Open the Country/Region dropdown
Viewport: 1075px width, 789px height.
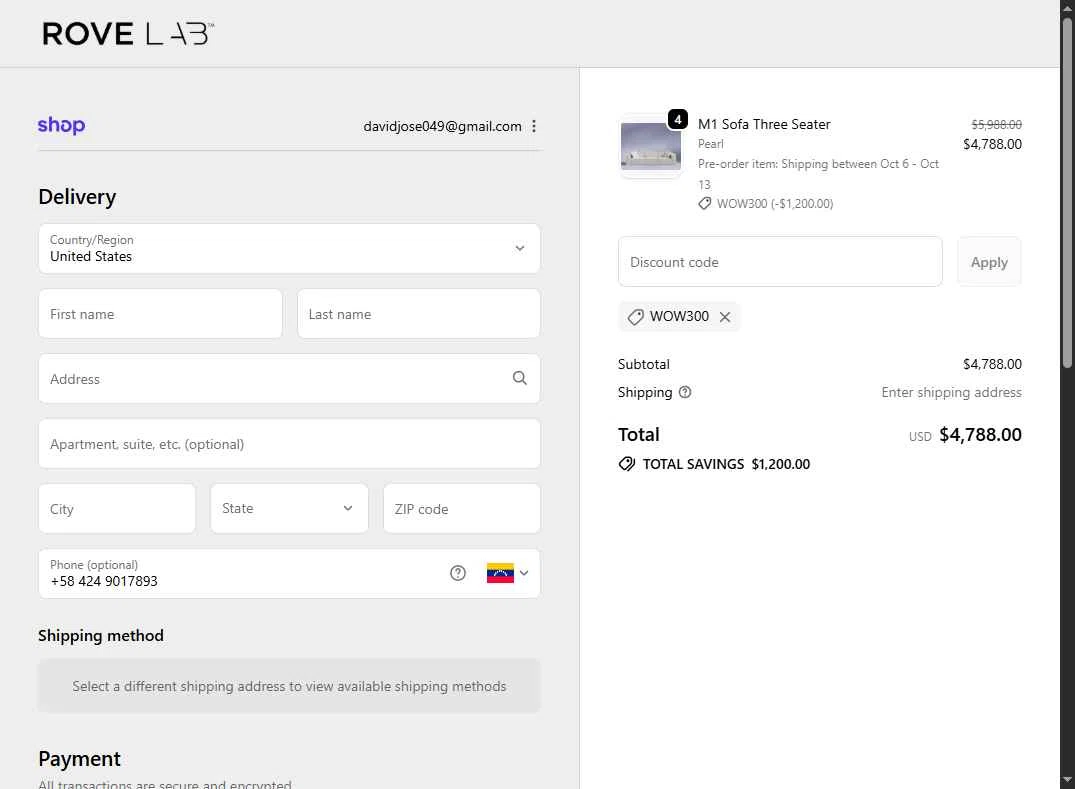(x=289, y=248)
